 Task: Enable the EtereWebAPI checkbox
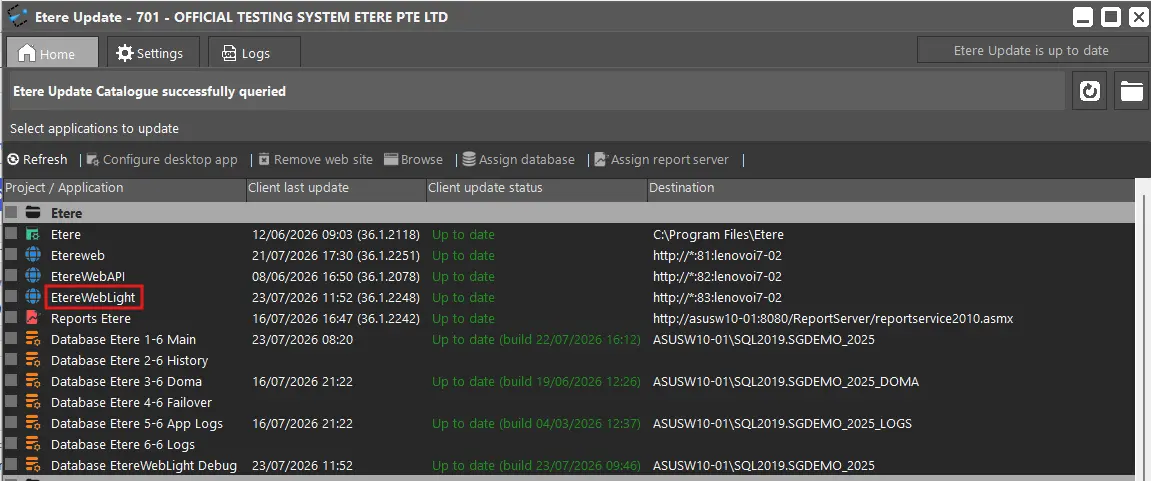[x=11, y=275]
